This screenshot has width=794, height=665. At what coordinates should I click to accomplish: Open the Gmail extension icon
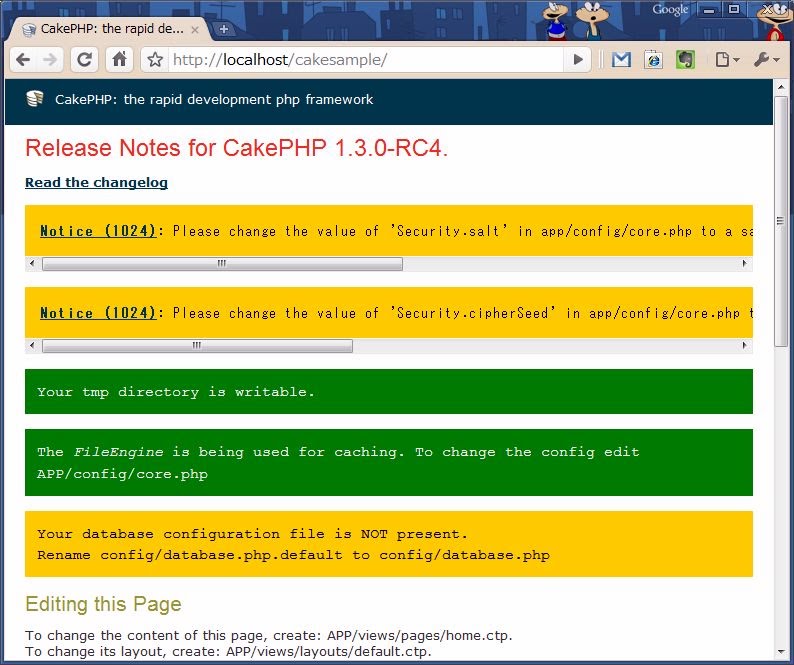(621, 60)
